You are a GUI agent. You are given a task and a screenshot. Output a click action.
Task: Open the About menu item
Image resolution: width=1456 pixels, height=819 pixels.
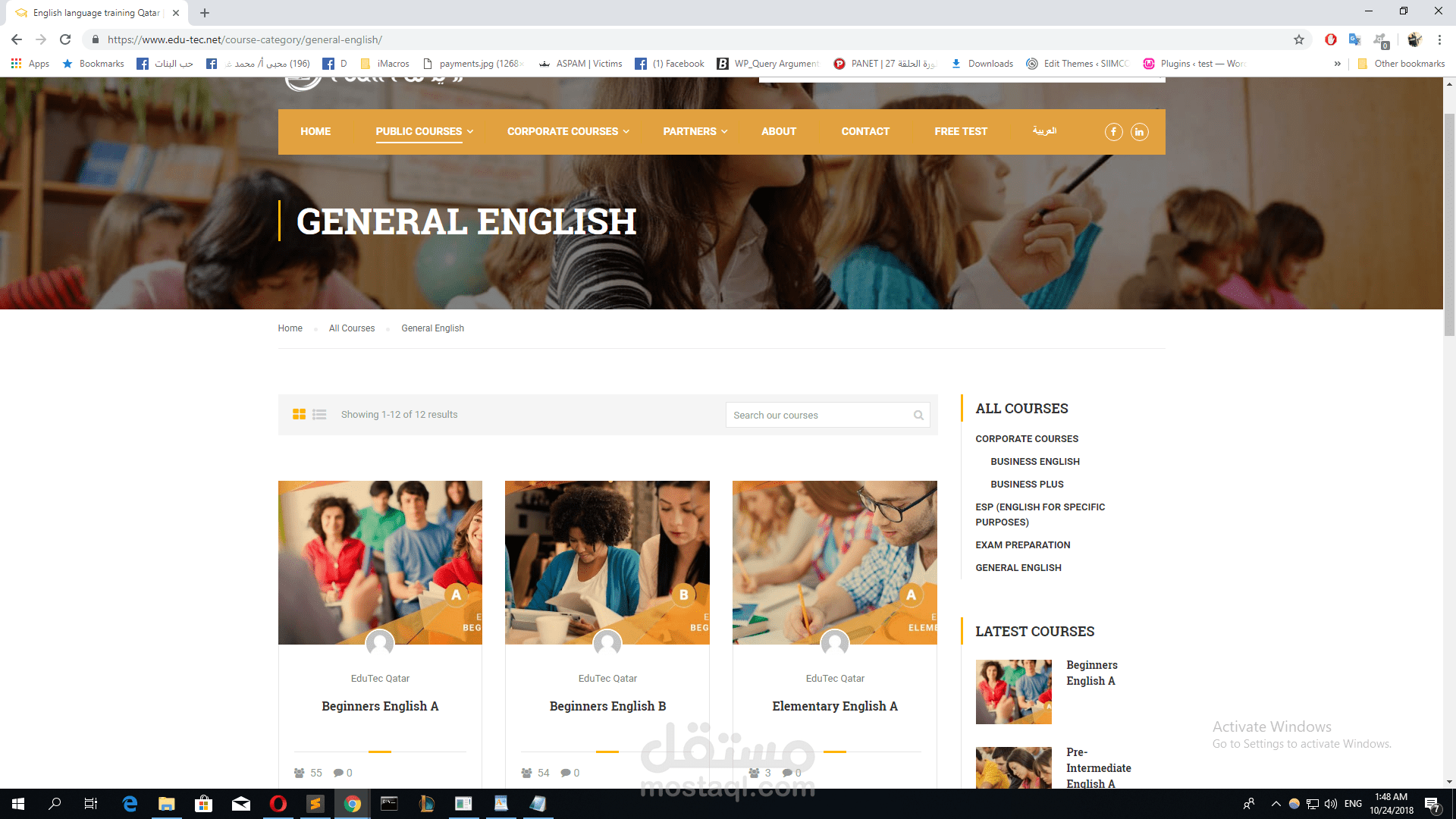click(x=779, y=132)
